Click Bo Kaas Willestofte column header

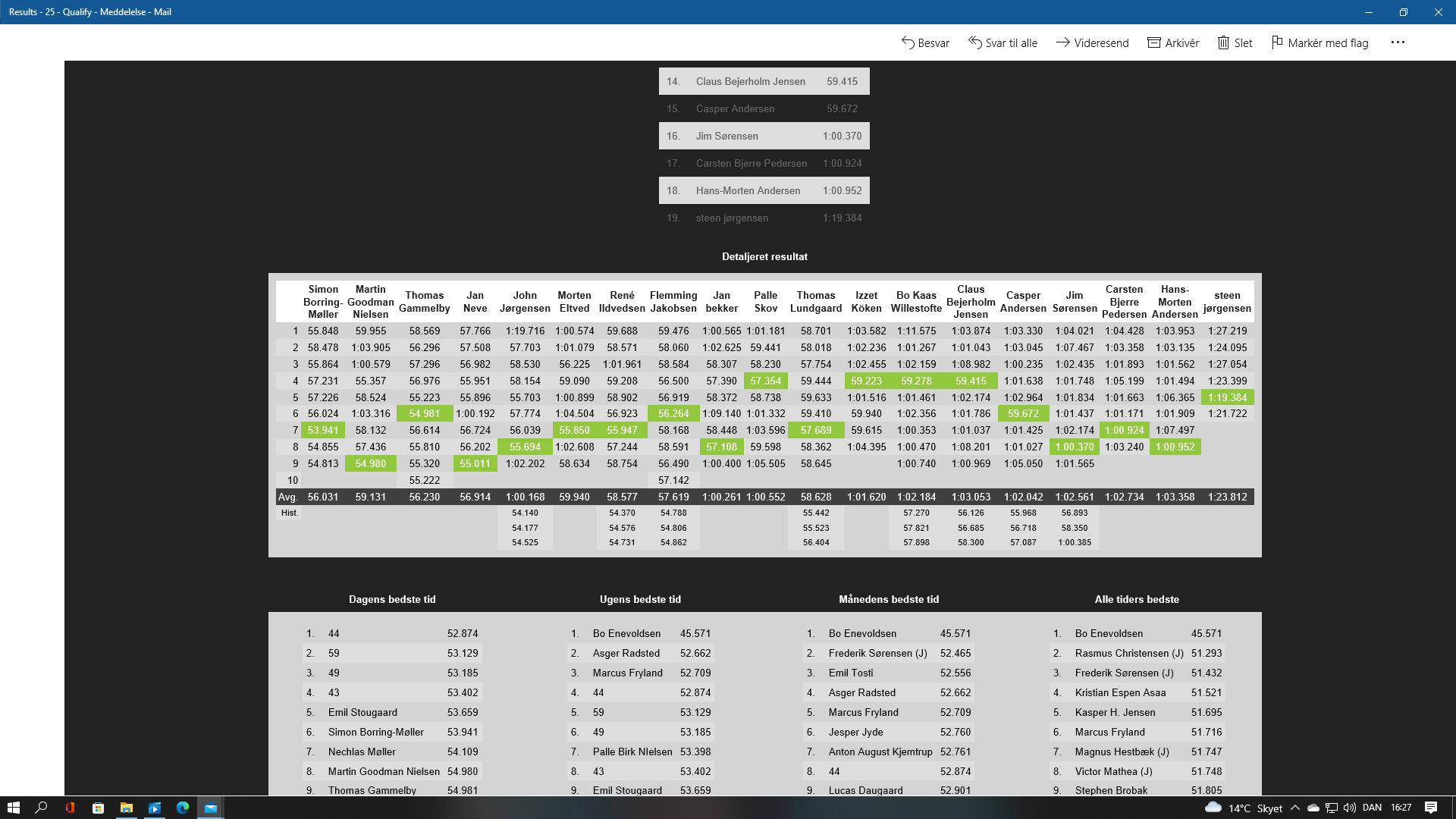tap(916, 302)
